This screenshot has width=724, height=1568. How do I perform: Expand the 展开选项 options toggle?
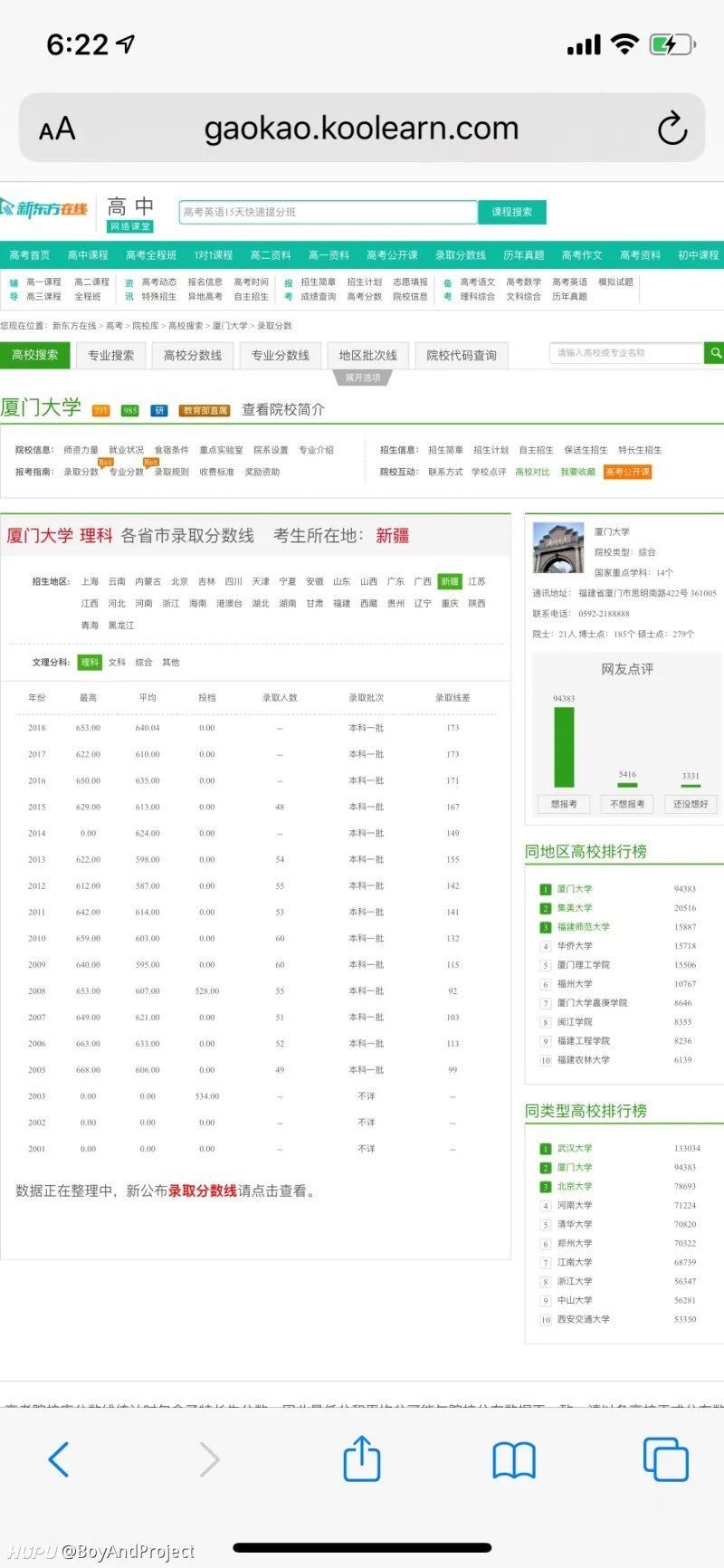(363, 378)
